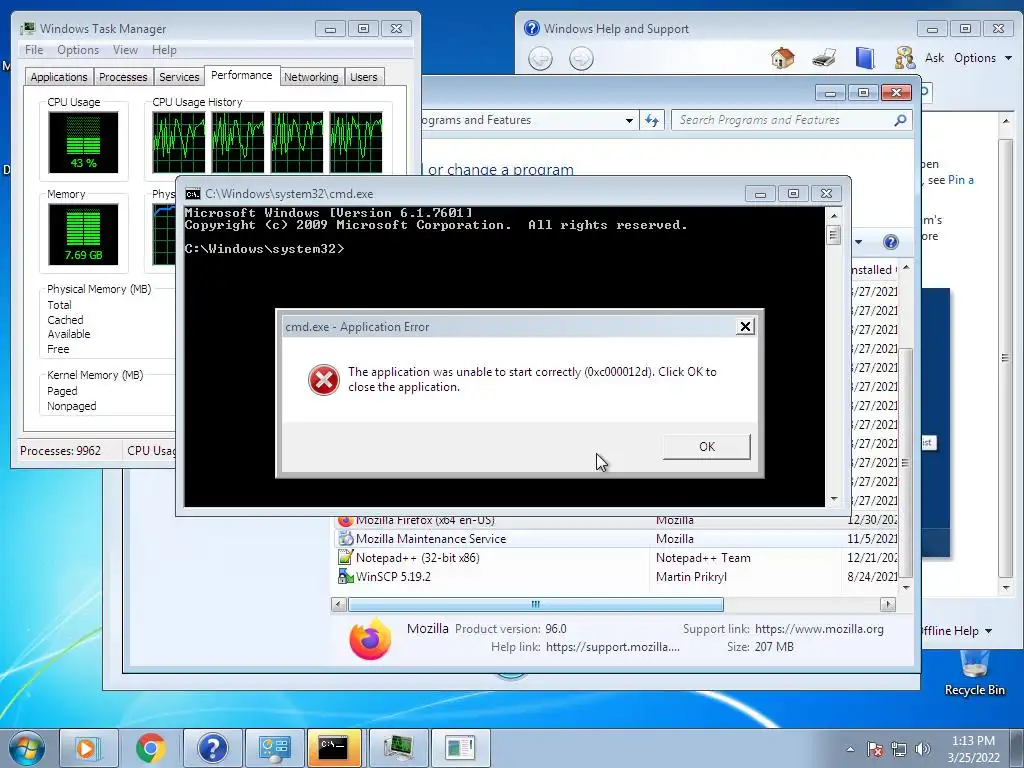Click the last taskbar application button
The height and width of the screenshot is (768, 1024).
tap(460, 748)
